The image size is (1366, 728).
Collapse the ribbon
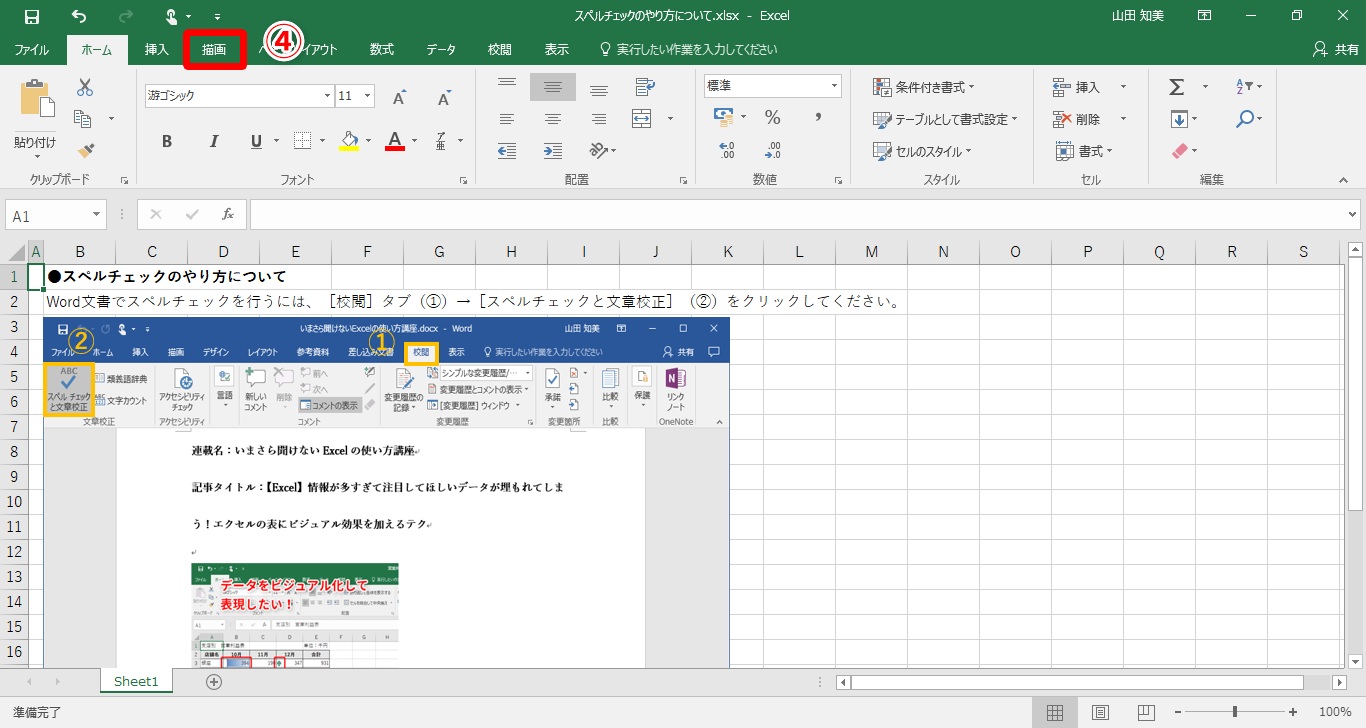[1343, 179]
